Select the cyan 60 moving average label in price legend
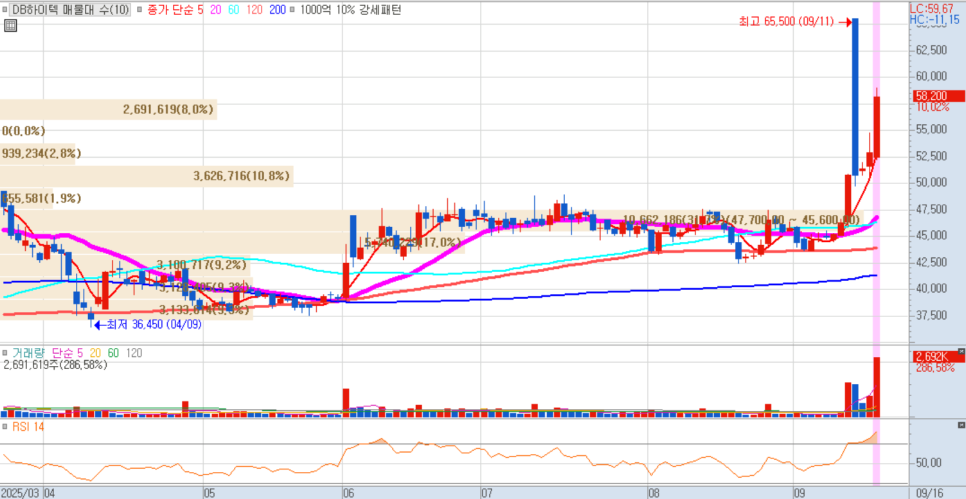 [x=235, y=10]
